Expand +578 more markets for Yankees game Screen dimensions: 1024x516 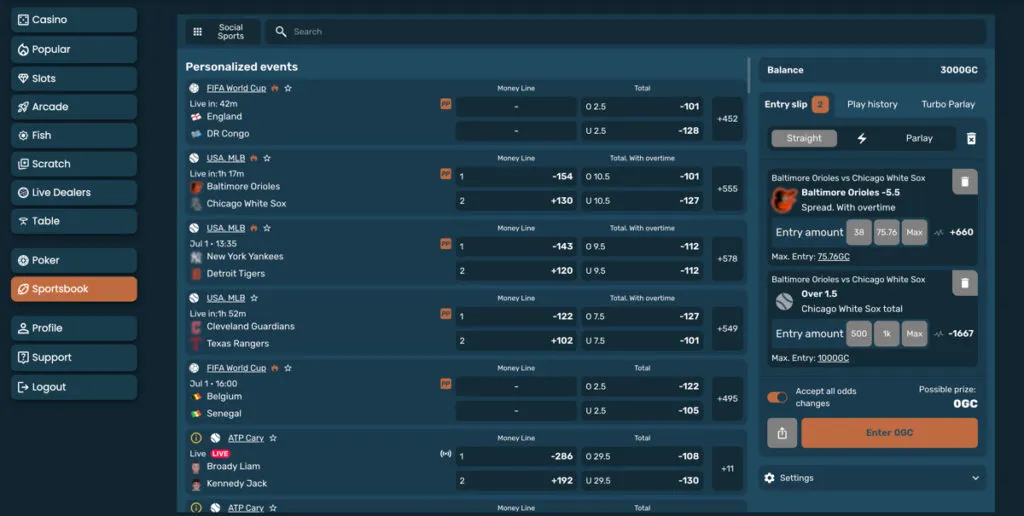pos(728,259)
